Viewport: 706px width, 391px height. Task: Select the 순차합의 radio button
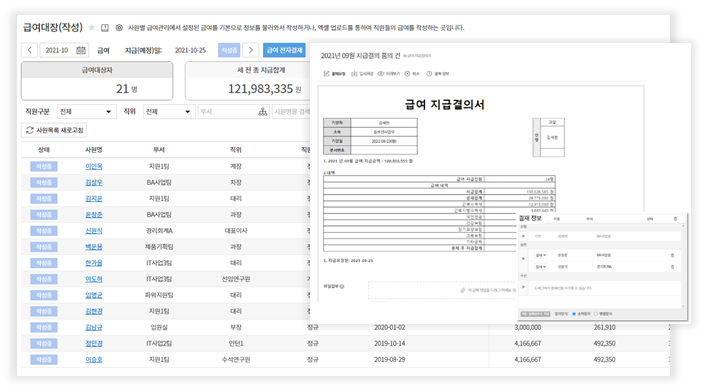click(x=574, y=314)
